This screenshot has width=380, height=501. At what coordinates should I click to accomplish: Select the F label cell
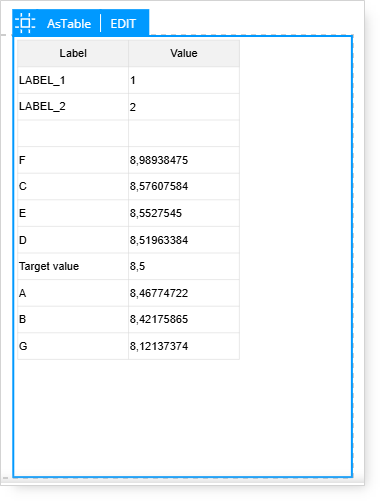click(x=73, y=160)
